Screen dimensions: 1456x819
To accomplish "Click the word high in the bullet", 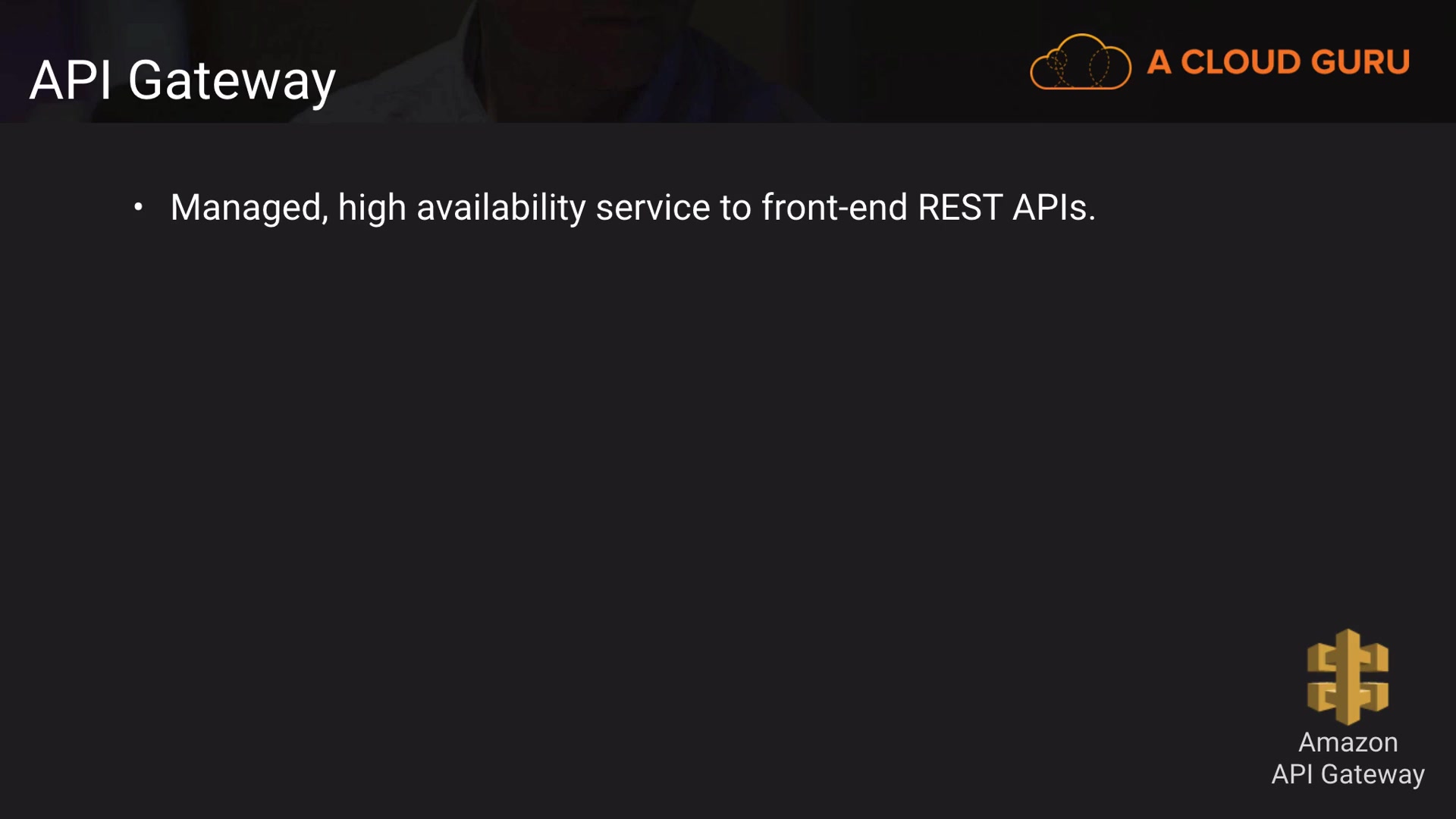I will [x=372, y=208].
